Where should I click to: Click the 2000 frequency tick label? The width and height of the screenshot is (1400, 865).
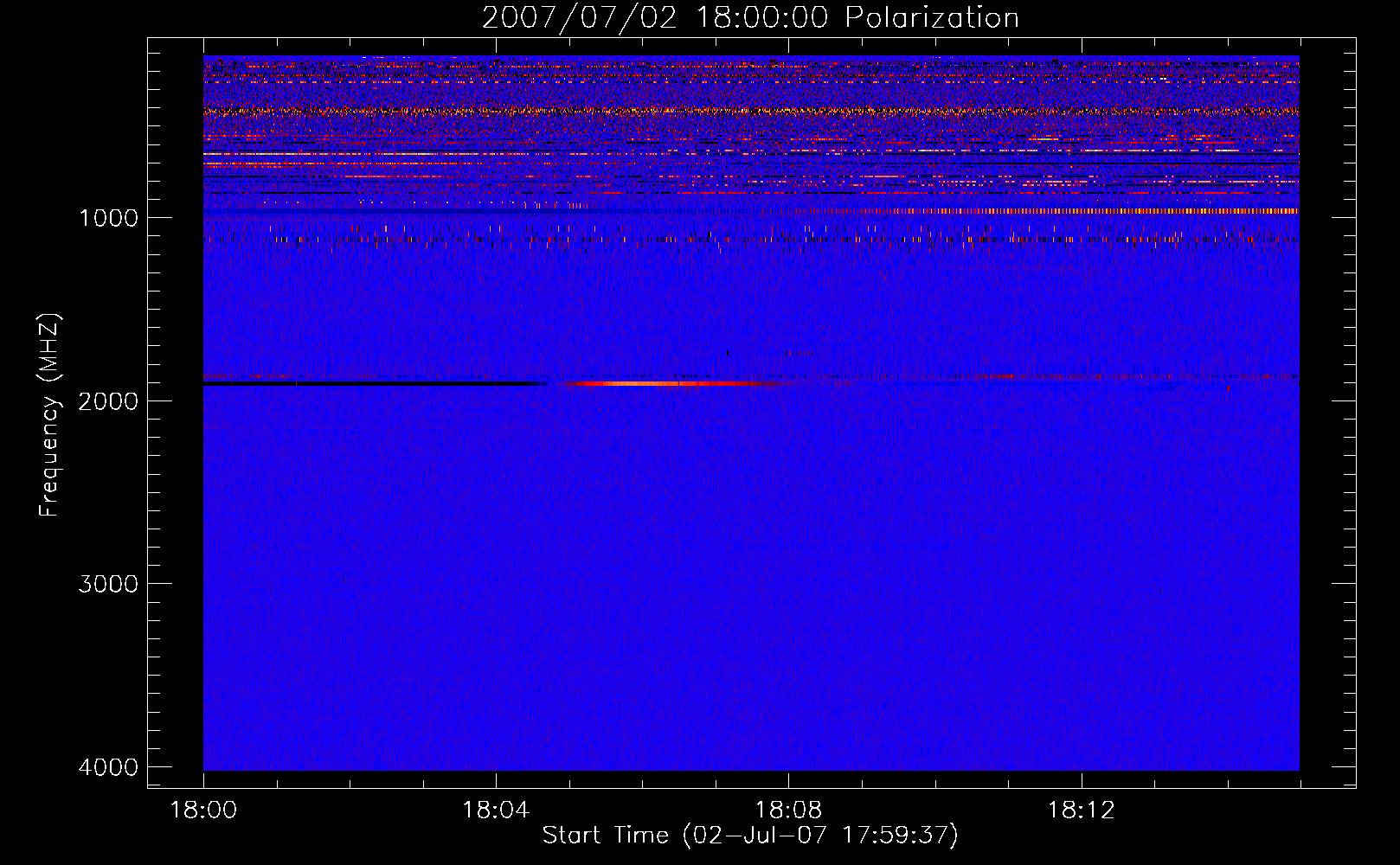pyautogui.click(x=108, y=401)
